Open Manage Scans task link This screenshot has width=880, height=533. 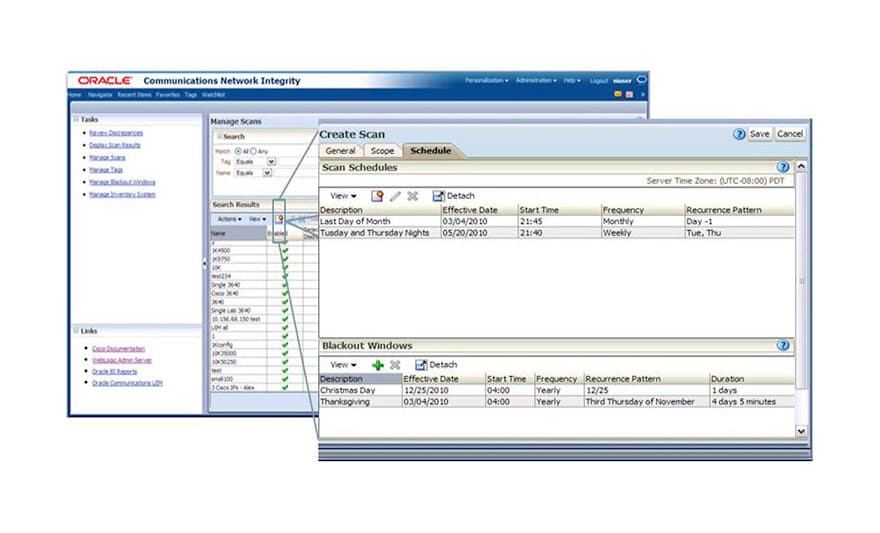(107, 158)
